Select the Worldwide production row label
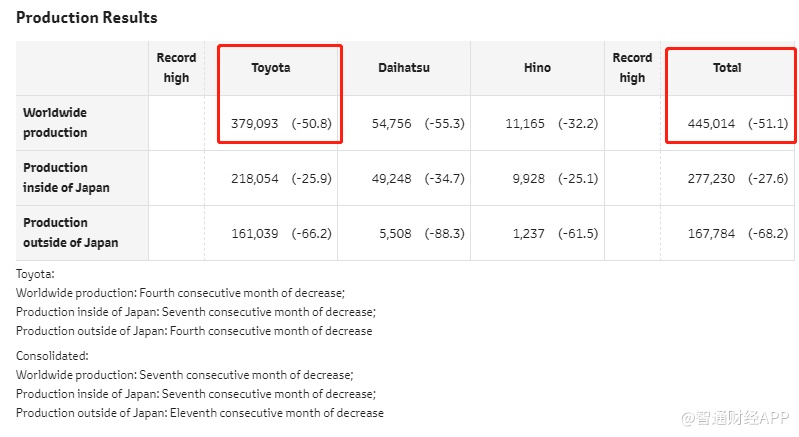The height and width of the screenshot is (437, 799). 55,123
